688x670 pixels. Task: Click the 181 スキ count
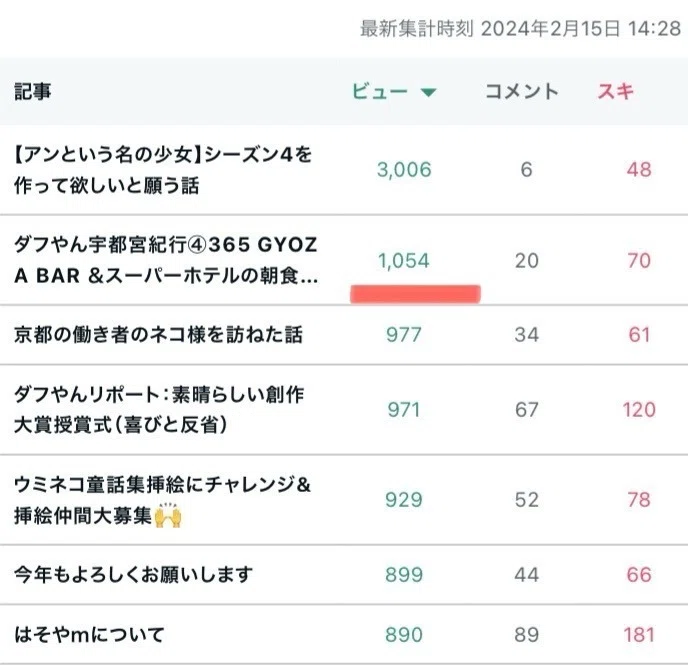(x=639, y=635)
